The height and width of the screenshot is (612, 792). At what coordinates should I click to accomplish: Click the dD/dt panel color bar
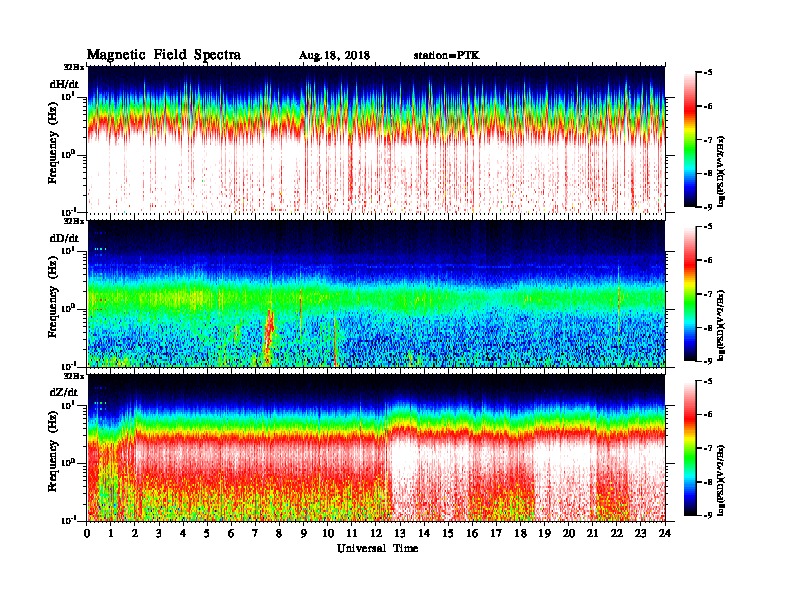click(690, 293)
